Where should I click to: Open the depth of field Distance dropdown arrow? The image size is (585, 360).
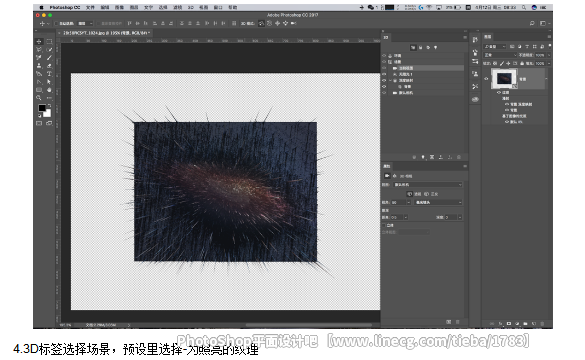click(406, 217)
